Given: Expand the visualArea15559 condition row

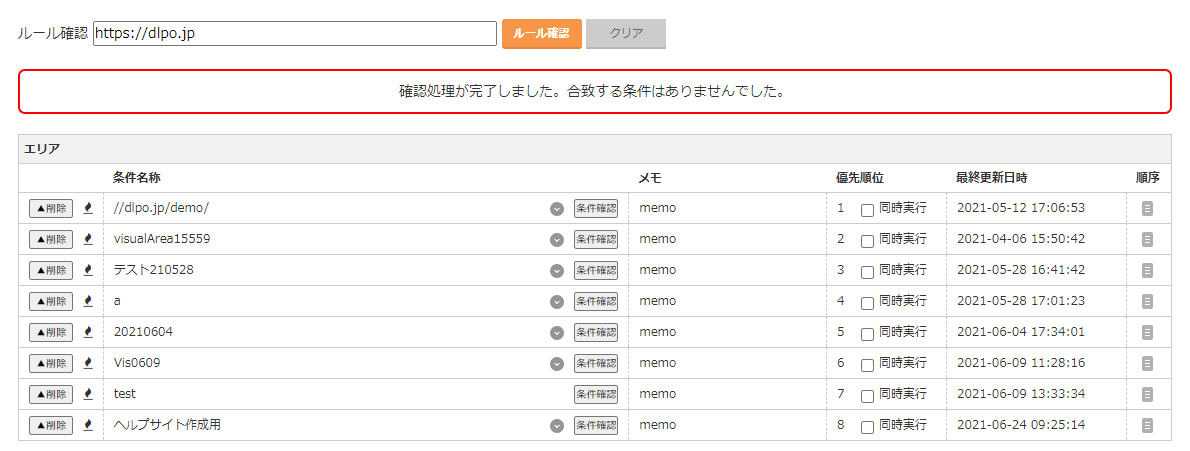Looking at the screenshot, I should coord(557,240).
